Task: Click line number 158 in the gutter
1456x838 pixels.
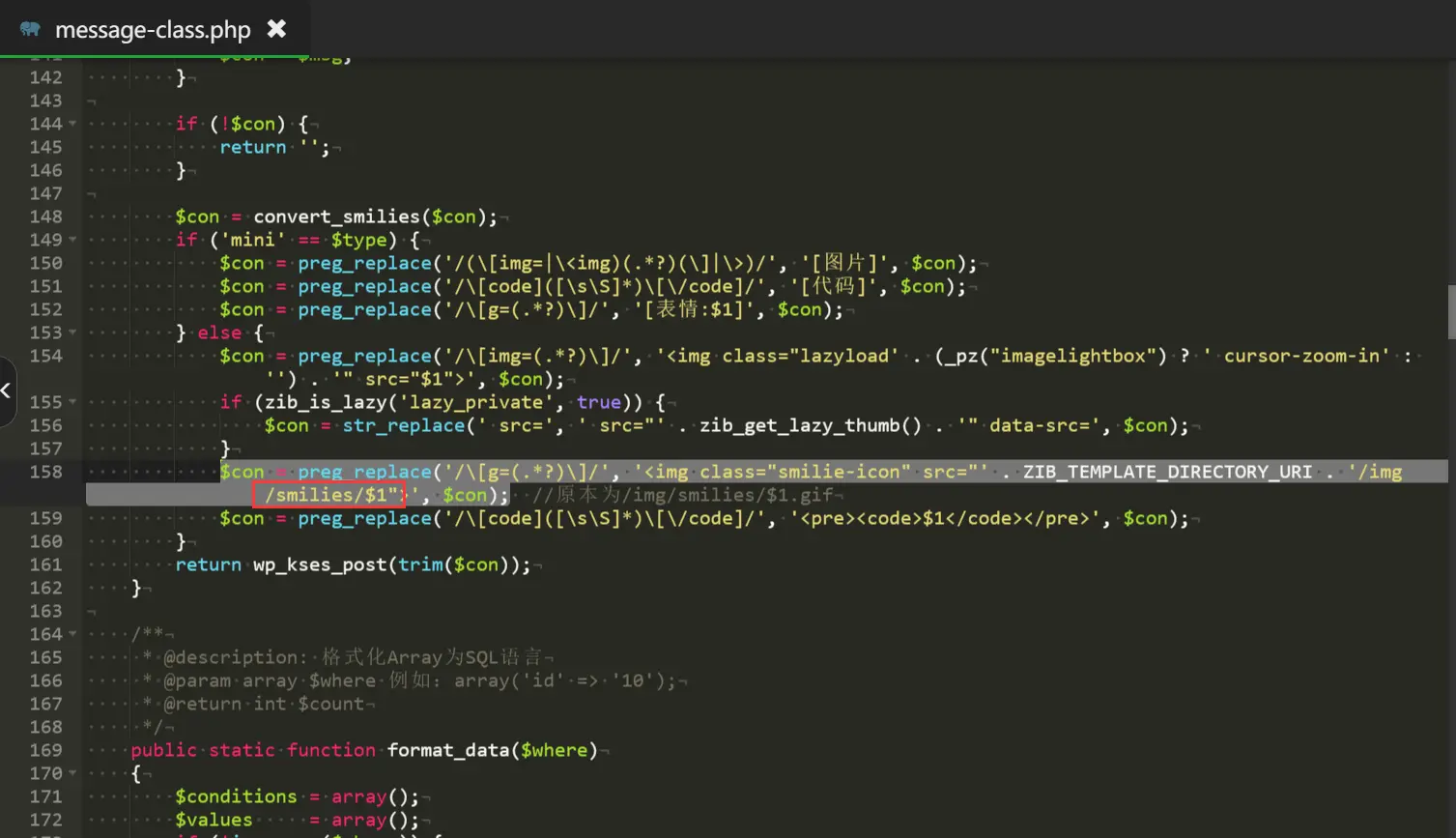Action: click(x=45, y=472)
